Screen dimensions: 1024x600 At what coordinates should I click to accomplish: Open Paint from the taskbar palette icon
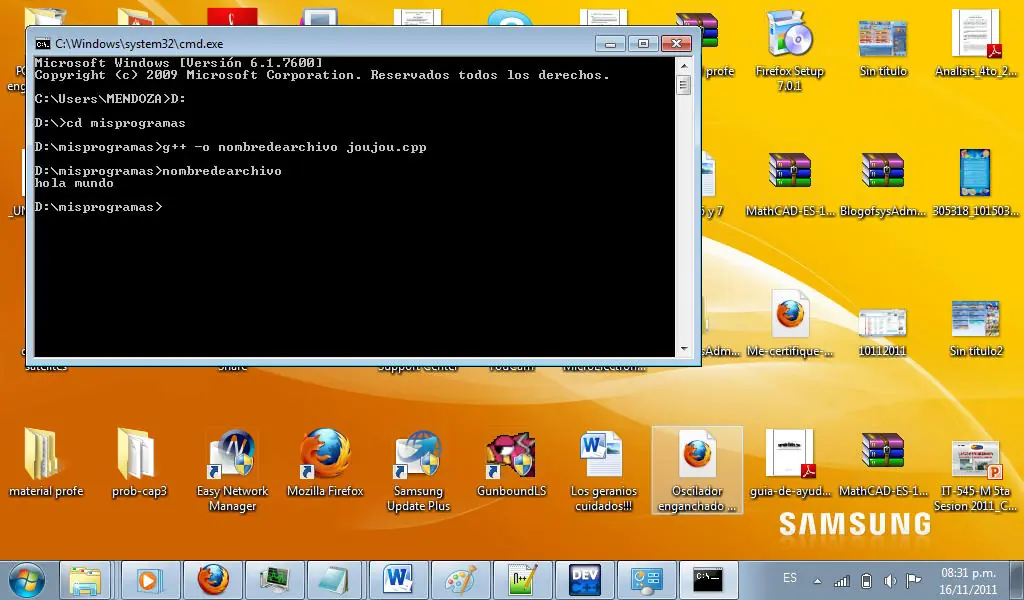click(460, 580)
